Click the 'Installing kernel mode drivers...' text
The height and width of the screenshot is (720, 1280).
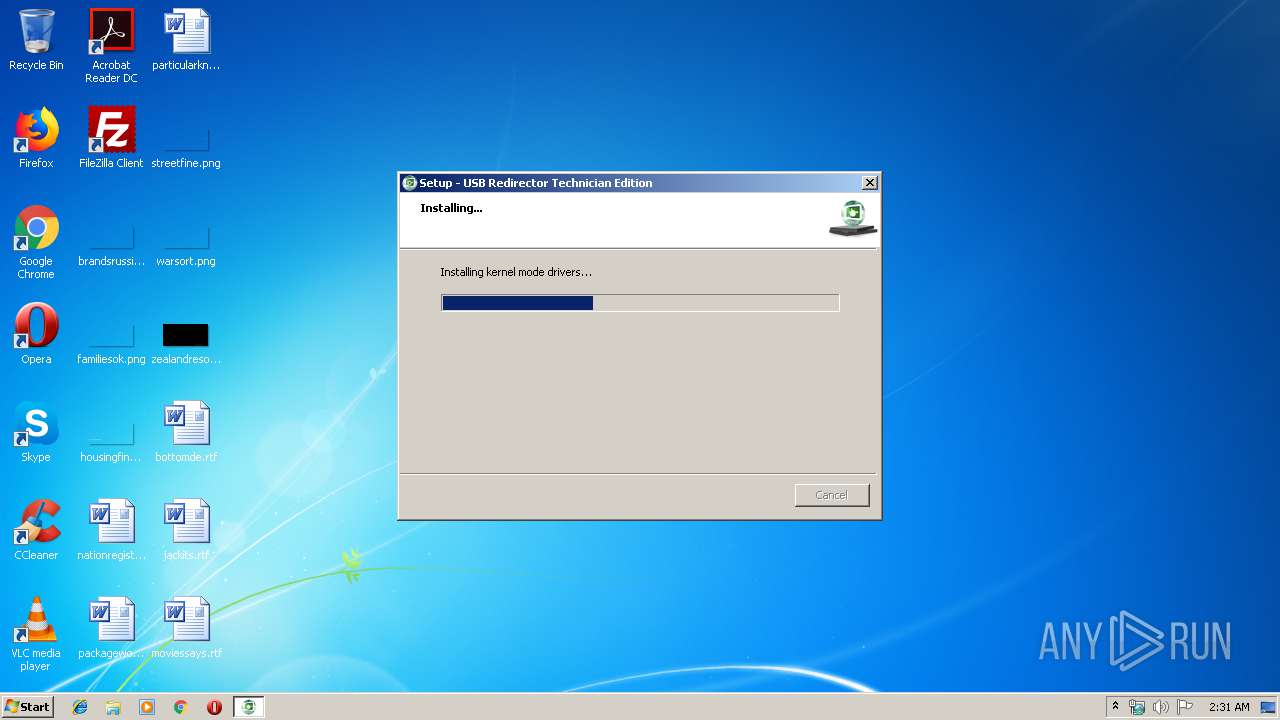(x=516, y=272)
